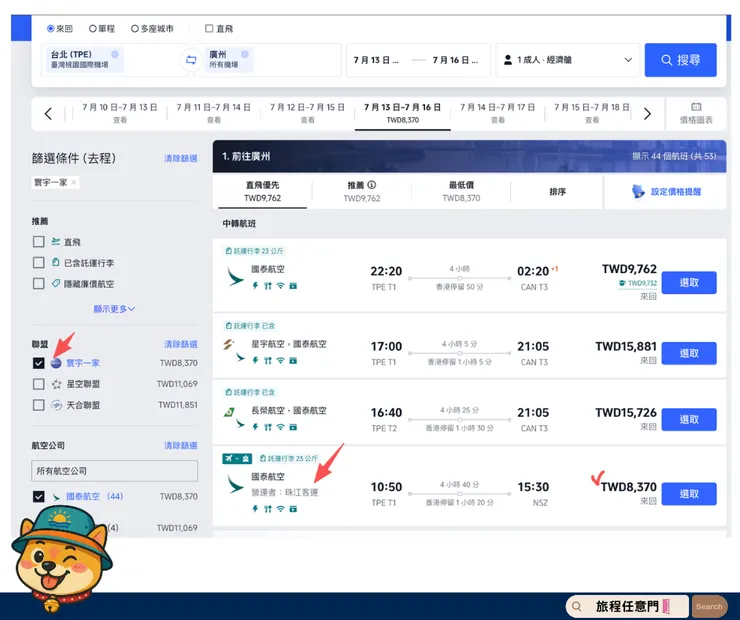Click EVA Air logo on 16:40 flight

pos(229,412)
